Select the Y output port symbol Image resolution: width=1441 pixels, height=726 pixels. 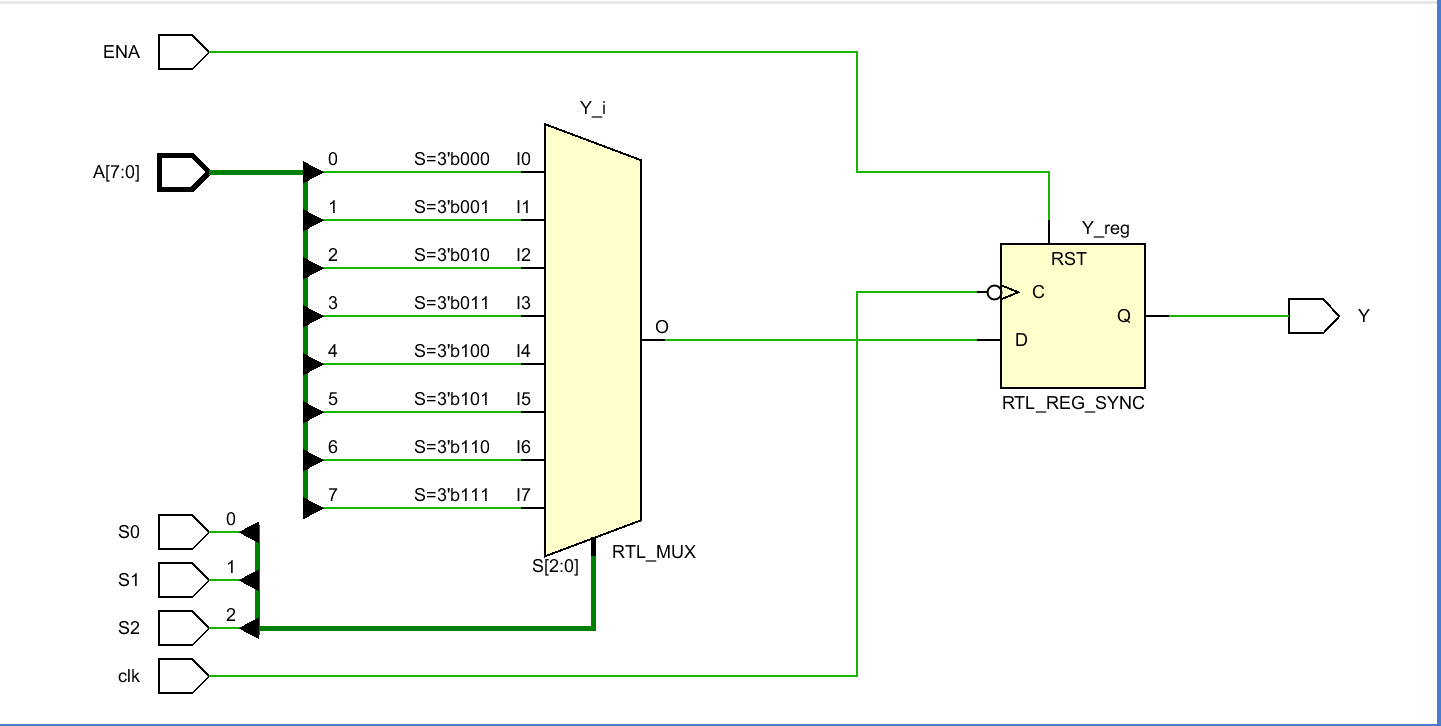1313,316
